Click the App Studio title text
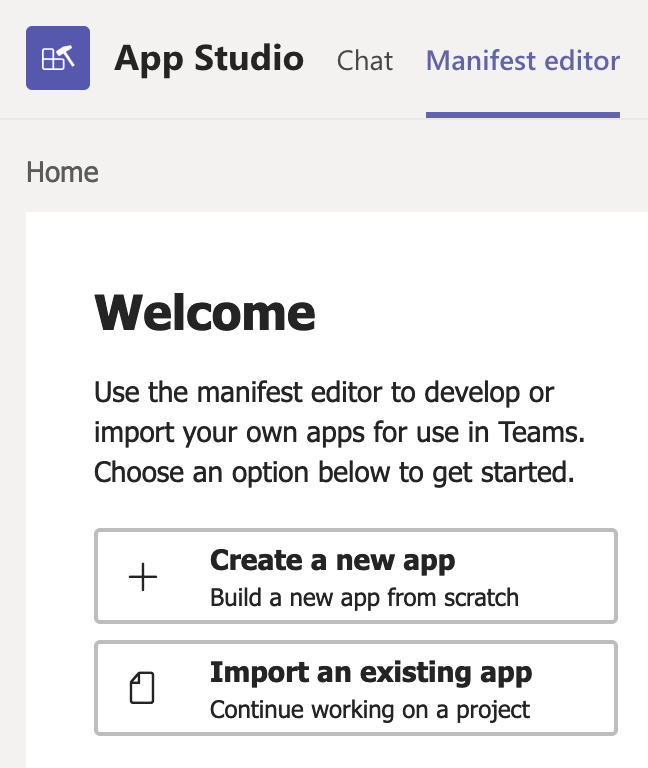The height and width of the screenshot is (768, 648). pyautogui.click(x=209, y=59)
